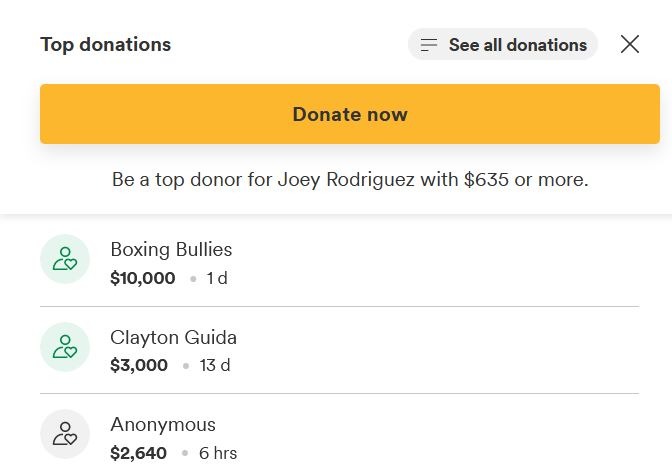Click the dot separator after $3,000
The image size is (672, 470).
tap(185, 366)
